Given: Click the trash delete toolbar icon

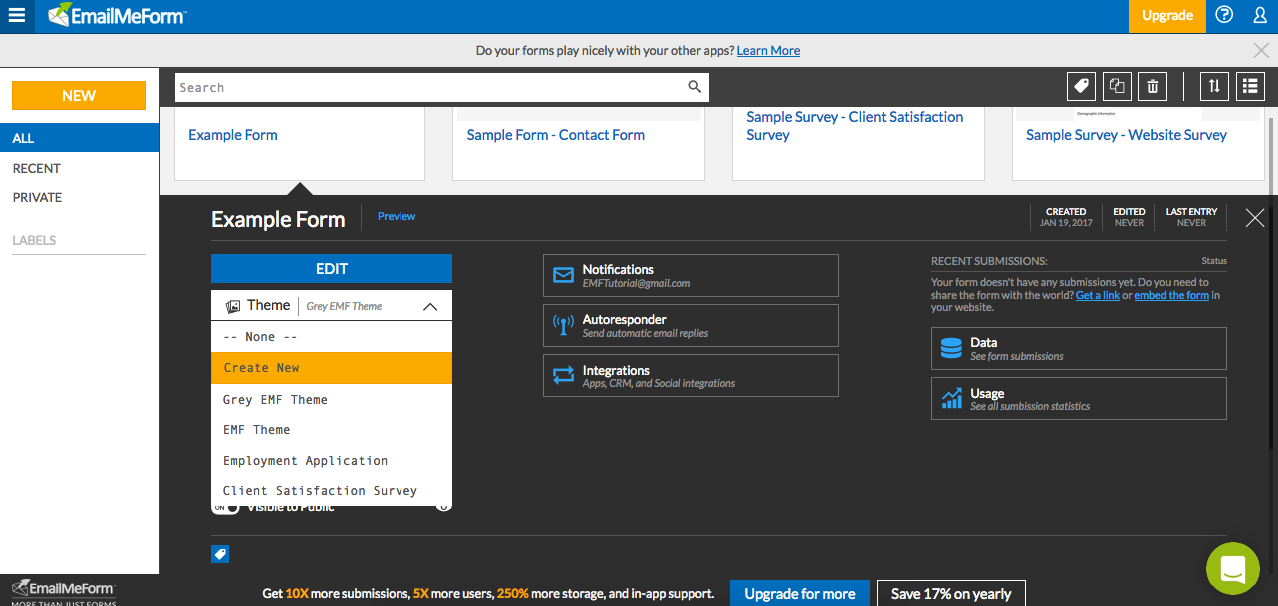Looking at the screenshot, I should (x=1153, y=87).
